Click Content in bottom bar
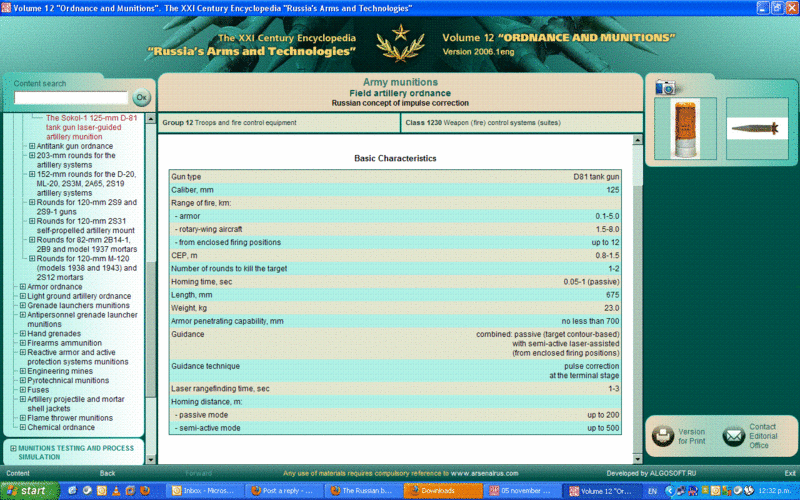The image size is (800, 500). [18, 473]
